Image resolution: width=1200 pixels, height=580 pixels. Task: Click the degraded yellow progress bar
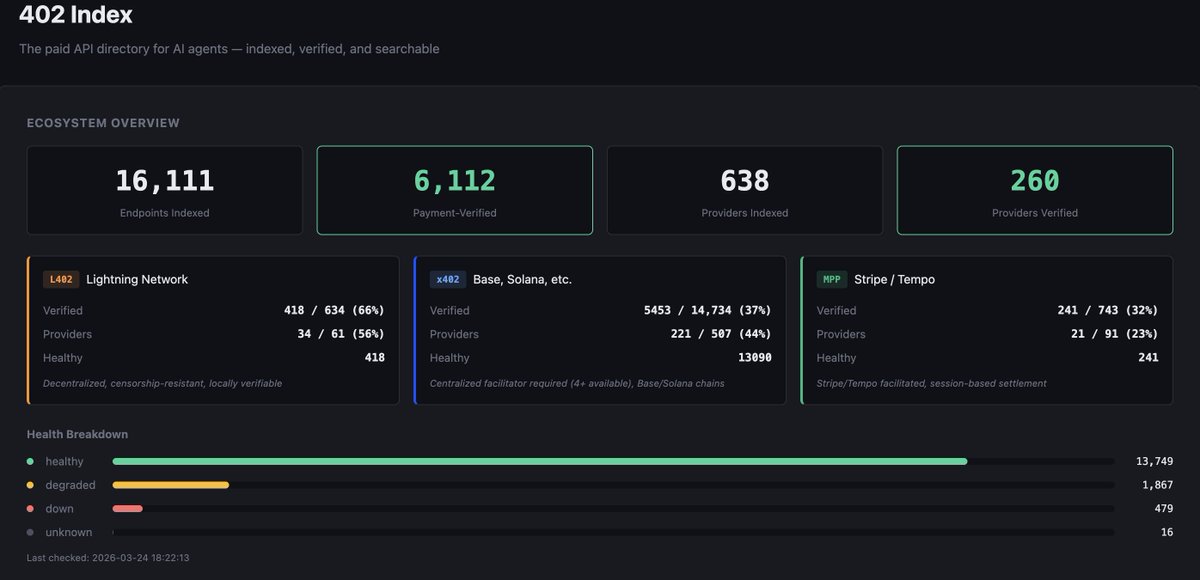click(x=171, y=485)
